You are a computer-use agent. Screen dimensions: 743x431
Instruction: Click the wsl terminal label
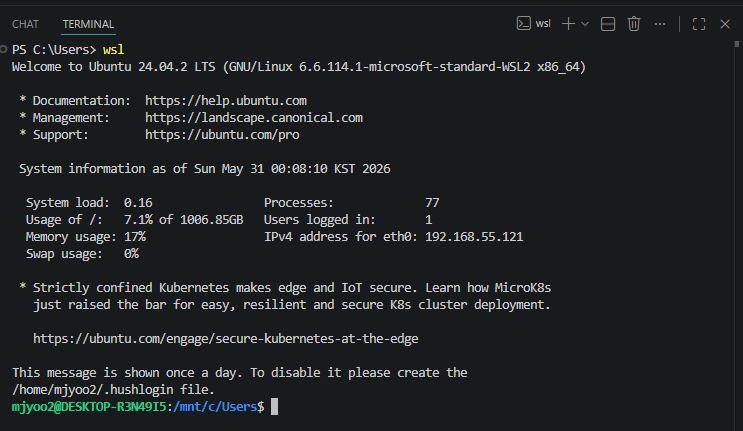tap(543, 24)
